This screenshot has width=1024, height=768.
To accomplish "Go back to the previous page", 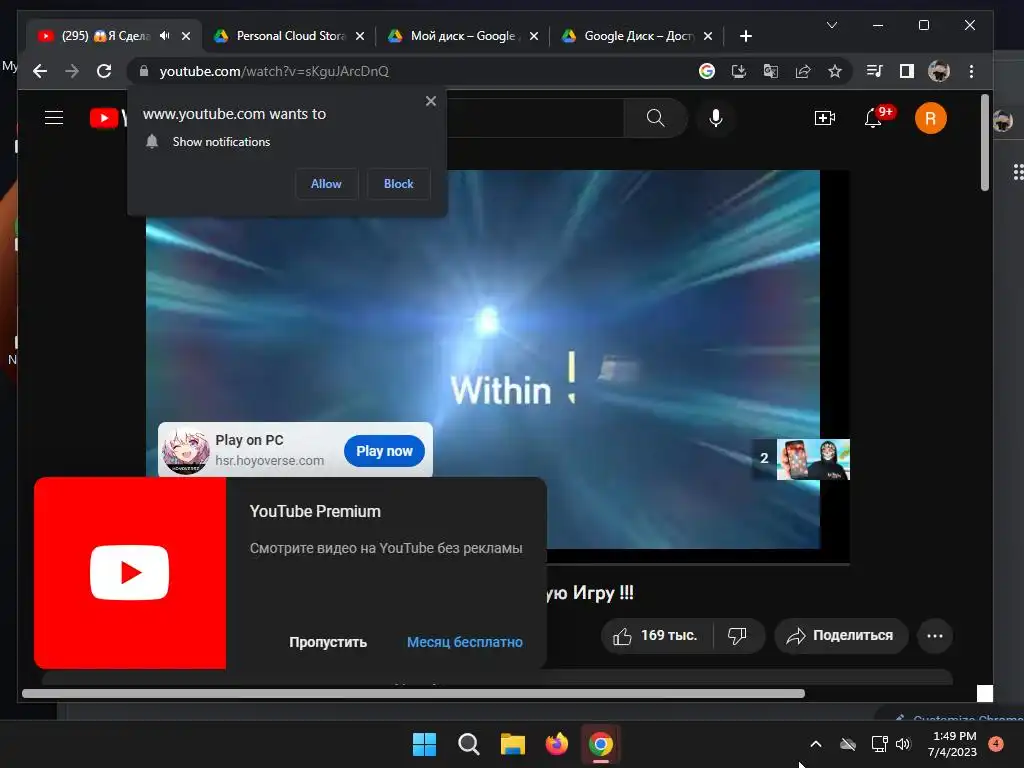I will point(40,71).
